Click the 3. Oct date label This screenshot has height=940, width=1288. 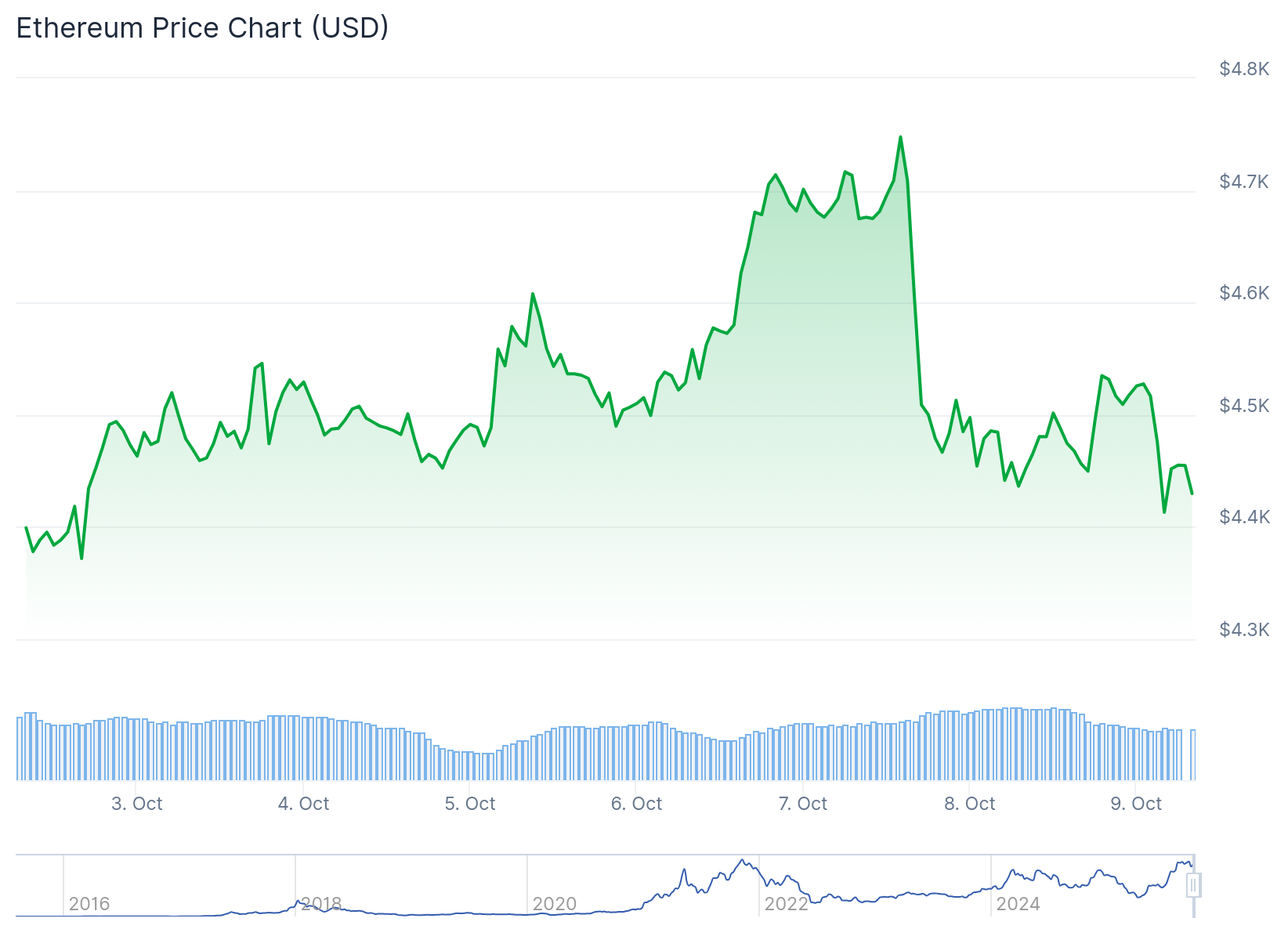click(x=137, y=804)
